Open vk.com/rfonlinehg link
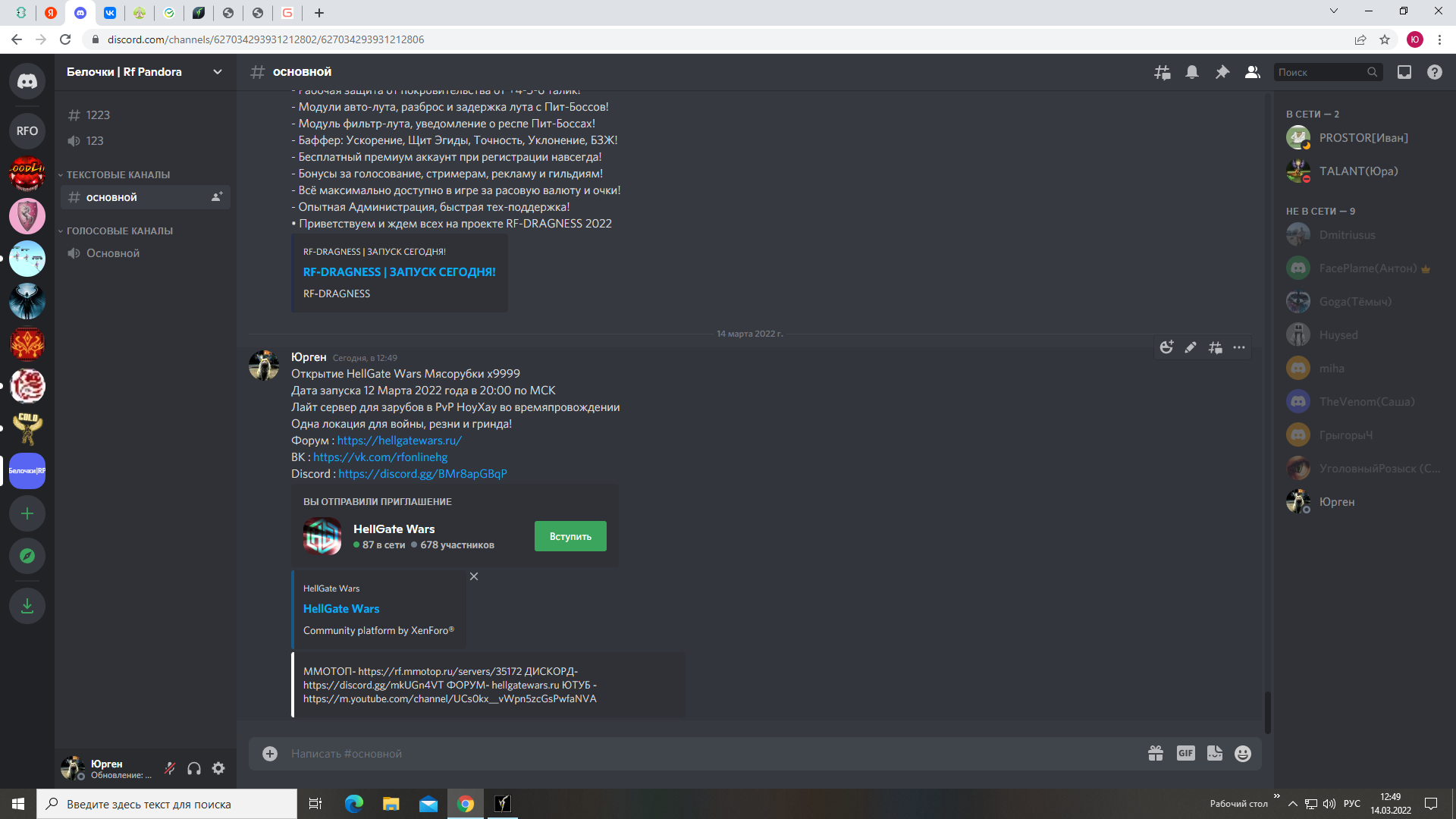 380,457
